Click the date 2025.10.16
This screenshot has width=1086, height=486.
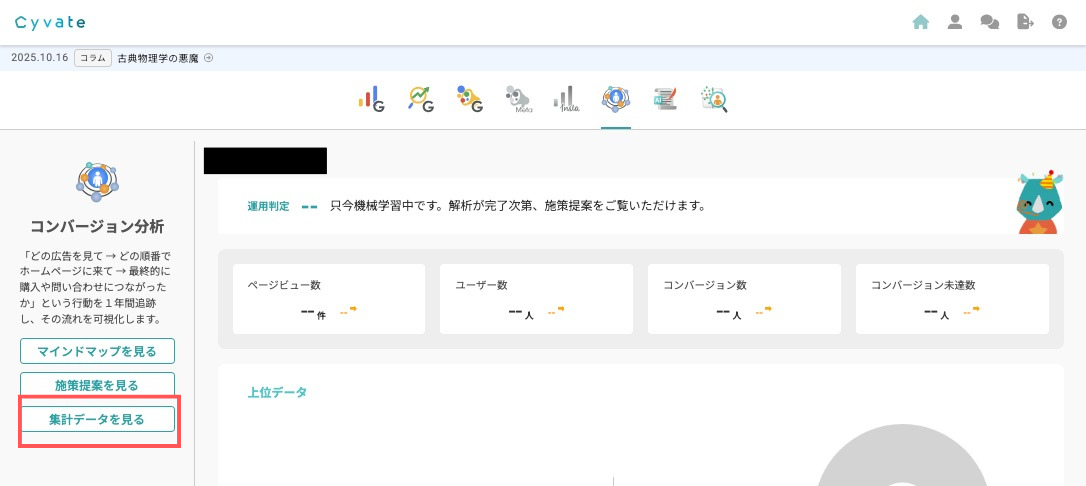(40, 58)
